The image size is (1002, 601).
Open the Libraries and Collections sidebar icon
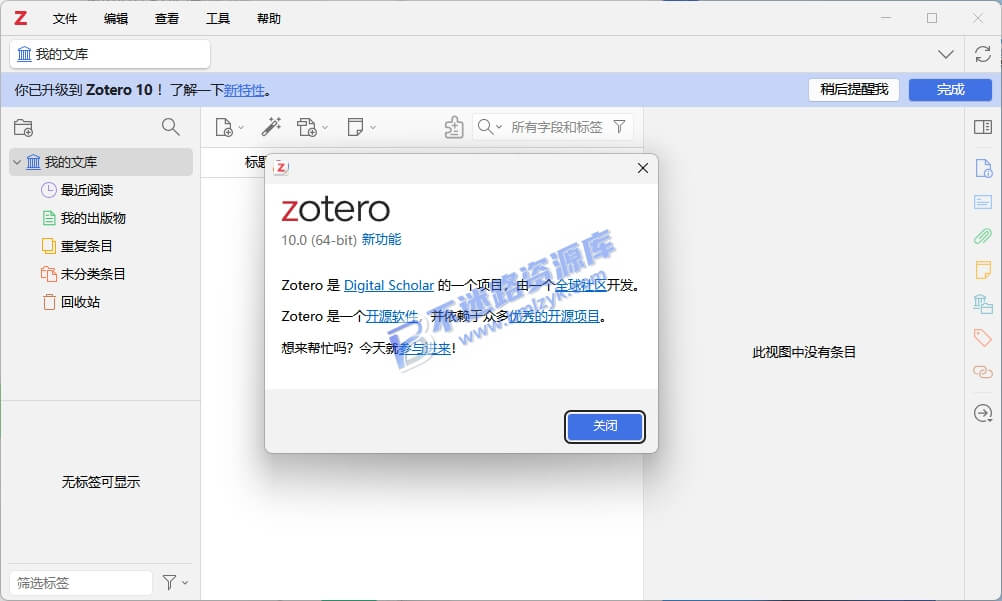point(983,304)
